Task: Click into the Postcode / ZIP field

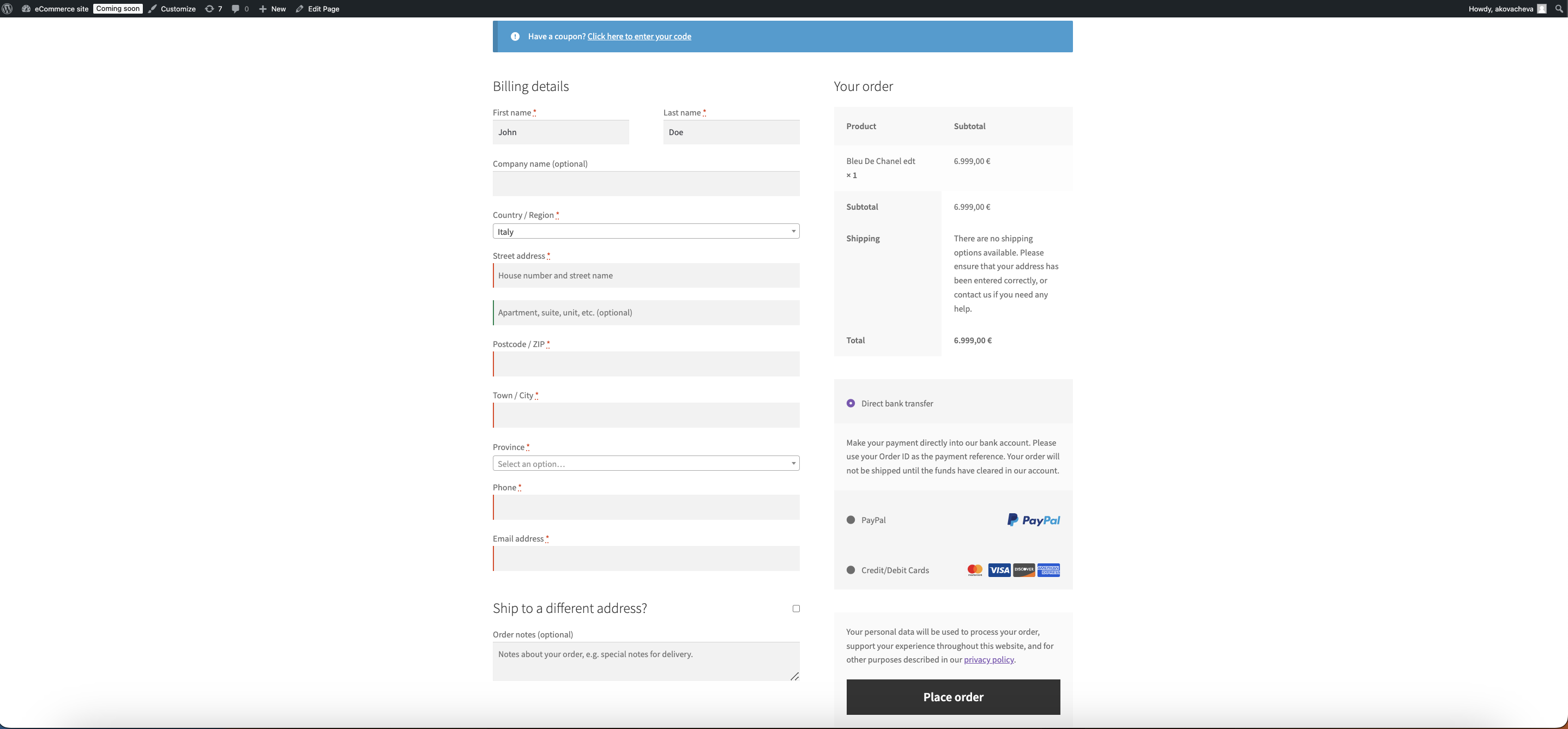Action: tap(645, 364)
